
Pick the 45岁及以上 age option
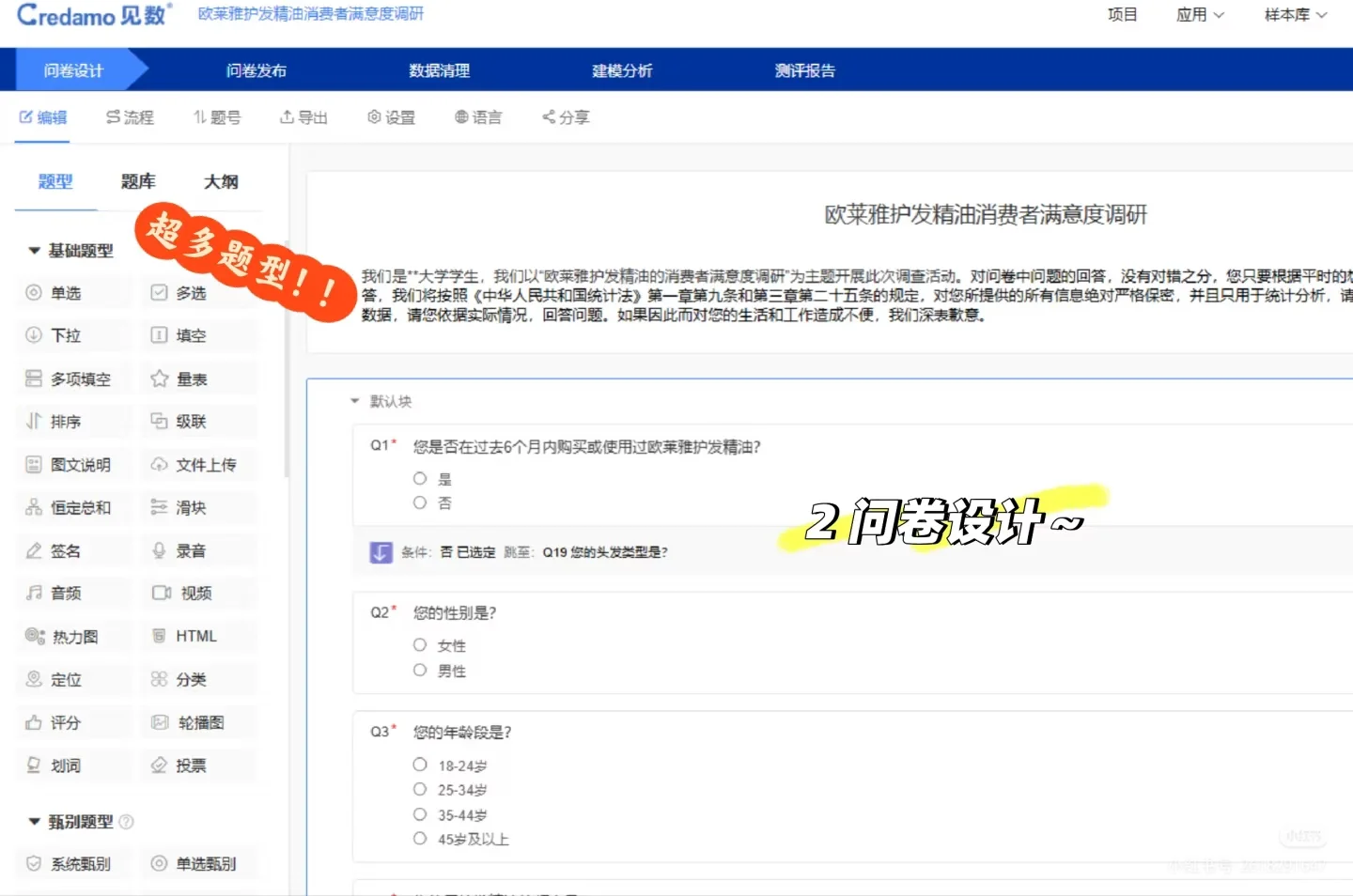[x=420, y=839]
